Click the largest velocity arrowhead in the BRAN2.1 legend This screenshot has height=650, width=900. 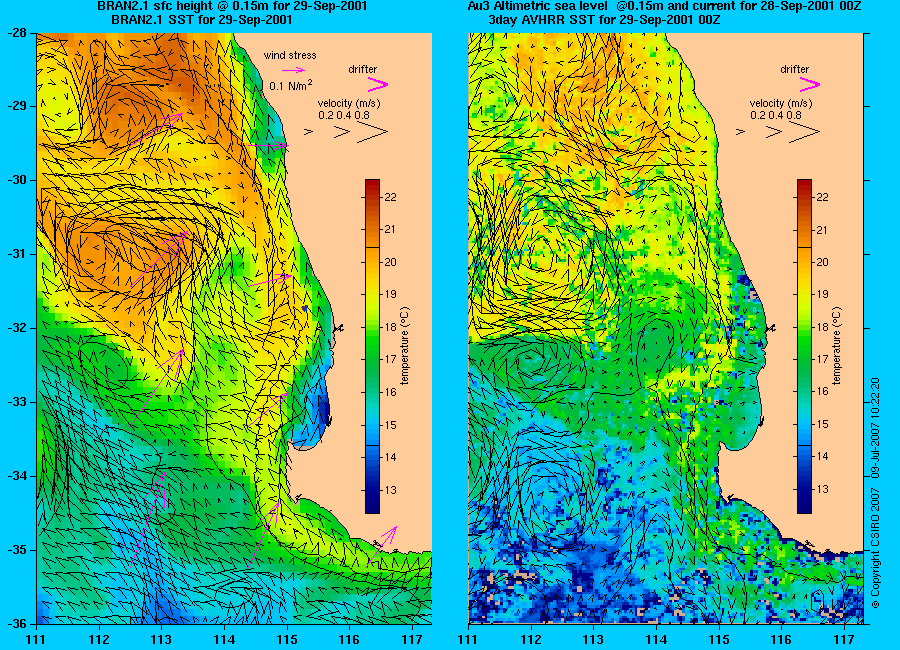[x=373, y=133]
